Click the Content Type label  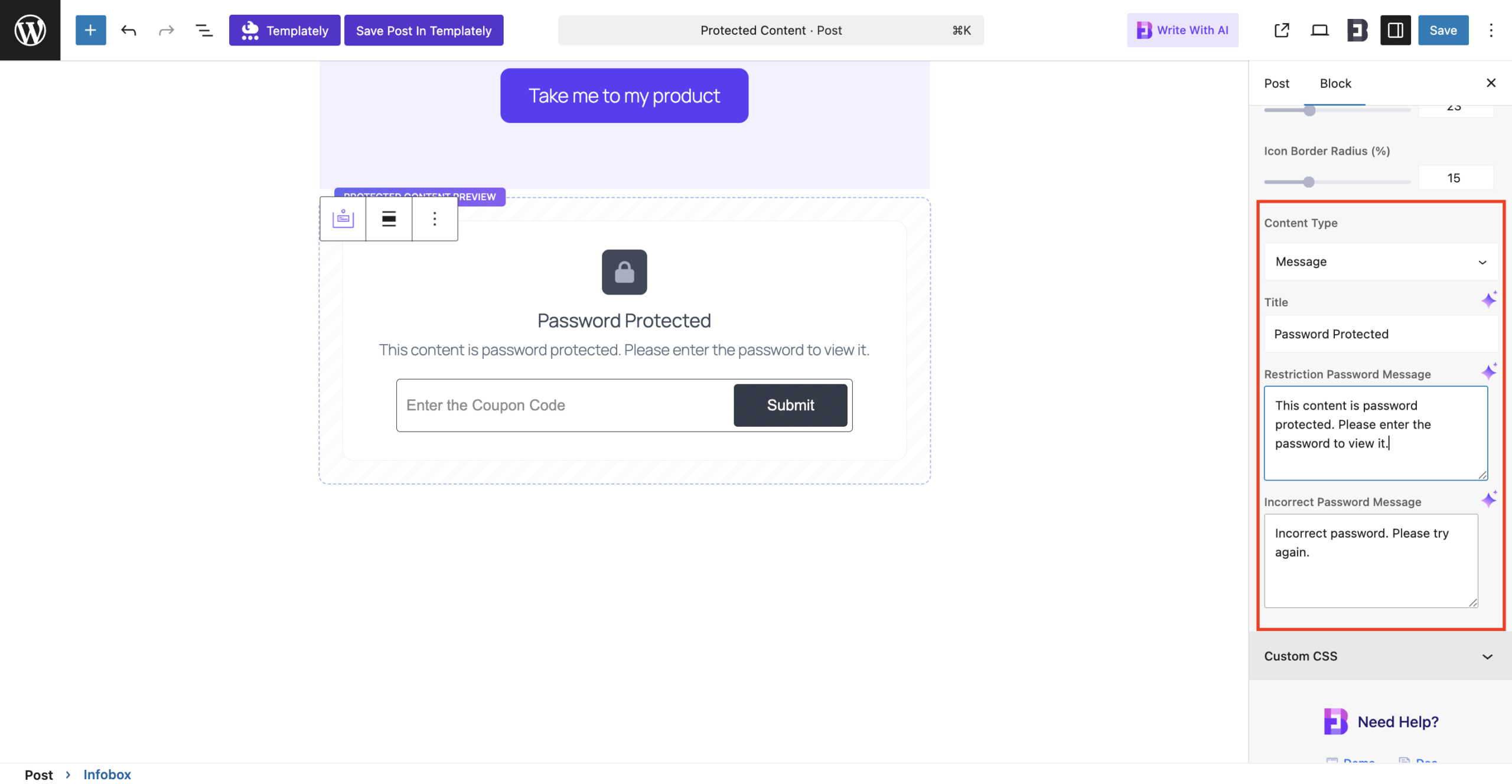click(x=1301, y=223)
